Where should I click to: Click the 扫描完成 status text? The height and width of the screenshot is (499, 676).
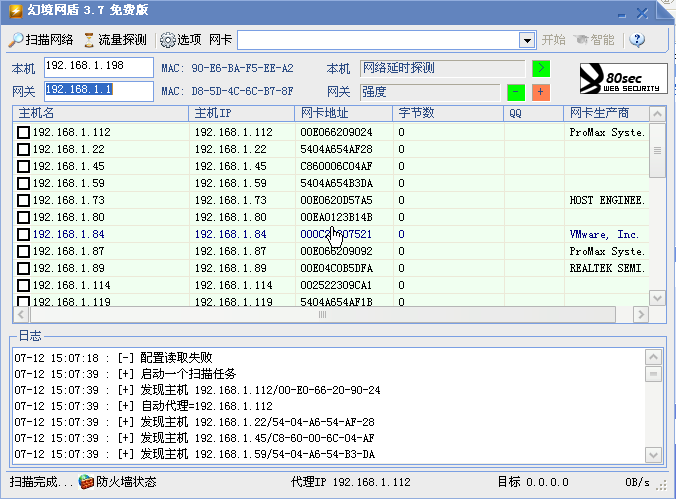(41, 482)
